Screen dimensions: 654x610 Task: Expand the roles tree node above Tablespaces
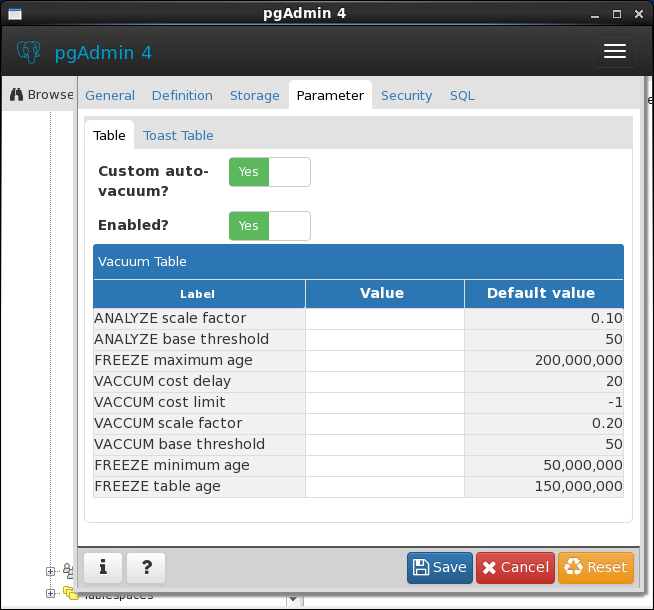point(50,571)
